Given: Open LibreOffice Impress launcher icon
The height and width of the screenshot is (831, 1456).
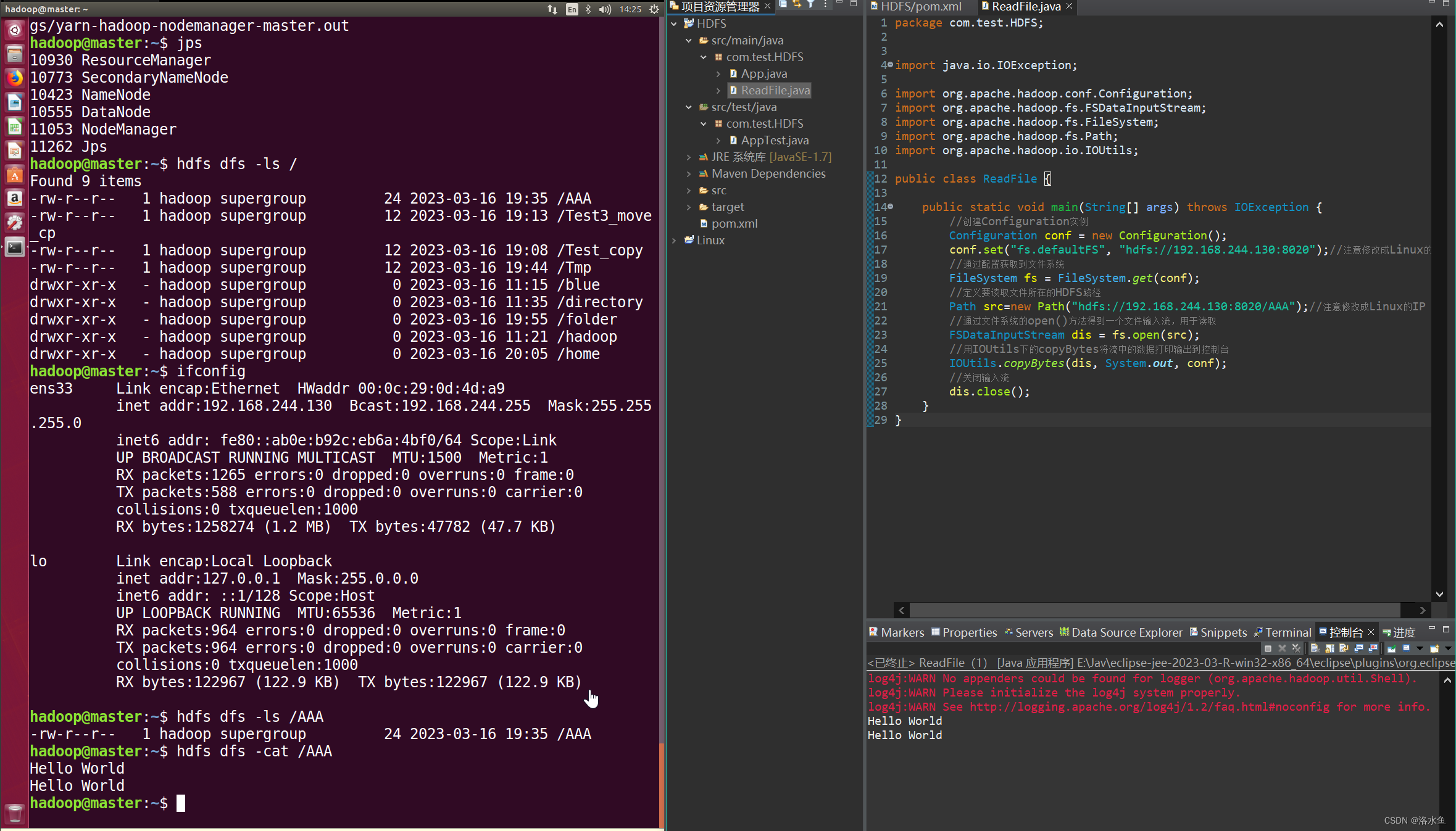Looking at the screenshot, I should point(15,150).
